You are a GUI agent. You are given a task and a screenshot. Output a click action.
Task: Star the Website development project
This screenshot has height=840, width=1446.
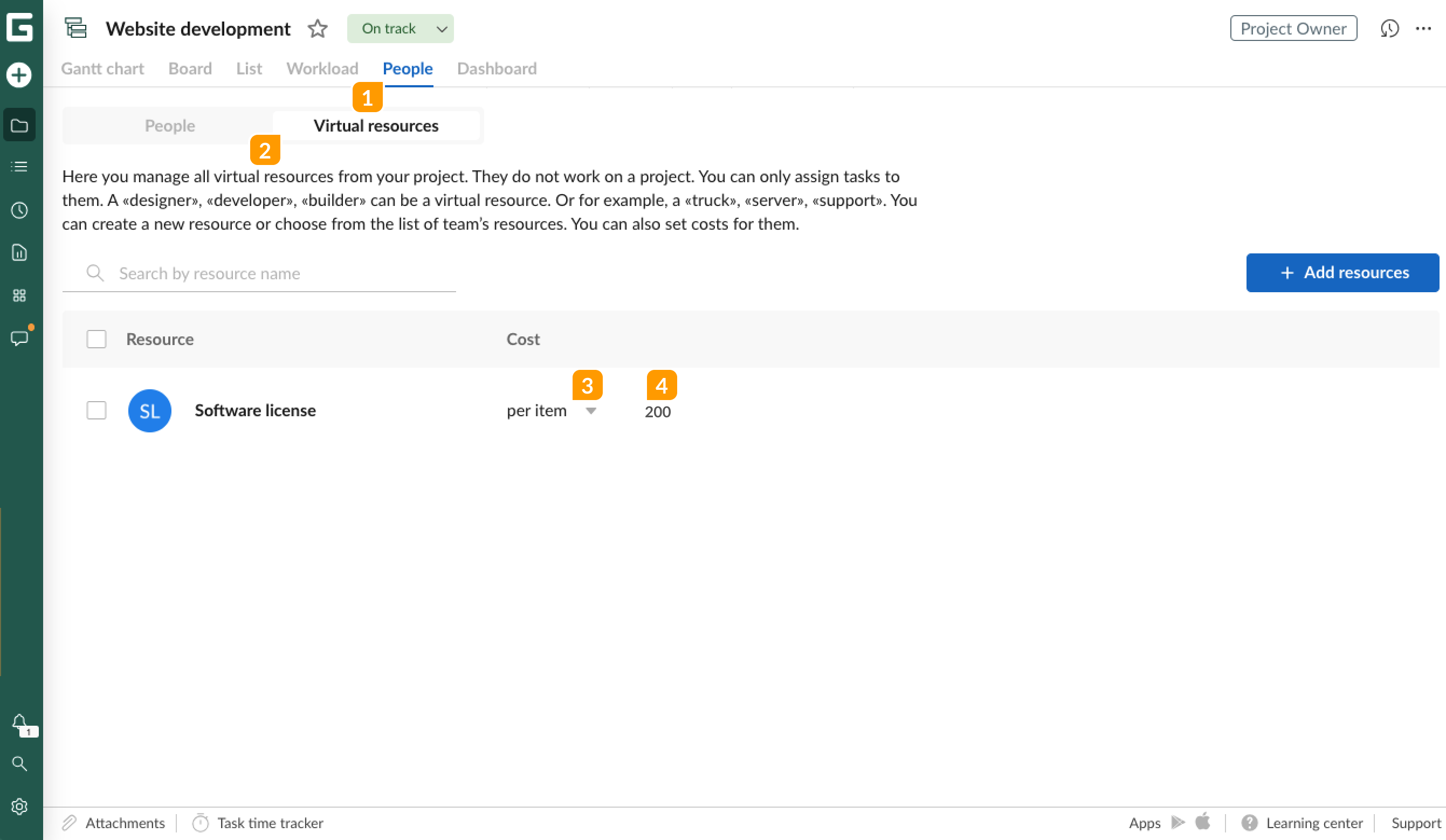318,28
